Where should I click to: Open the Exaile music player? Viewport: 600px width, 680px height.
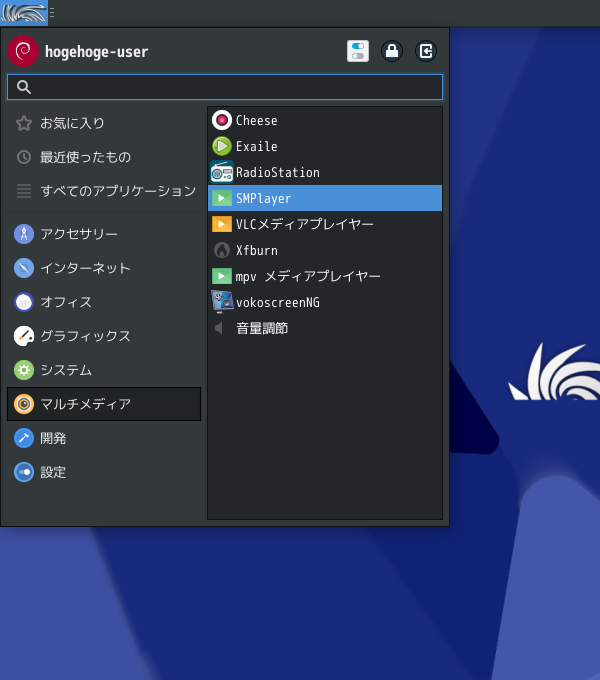tap(325, 146)
